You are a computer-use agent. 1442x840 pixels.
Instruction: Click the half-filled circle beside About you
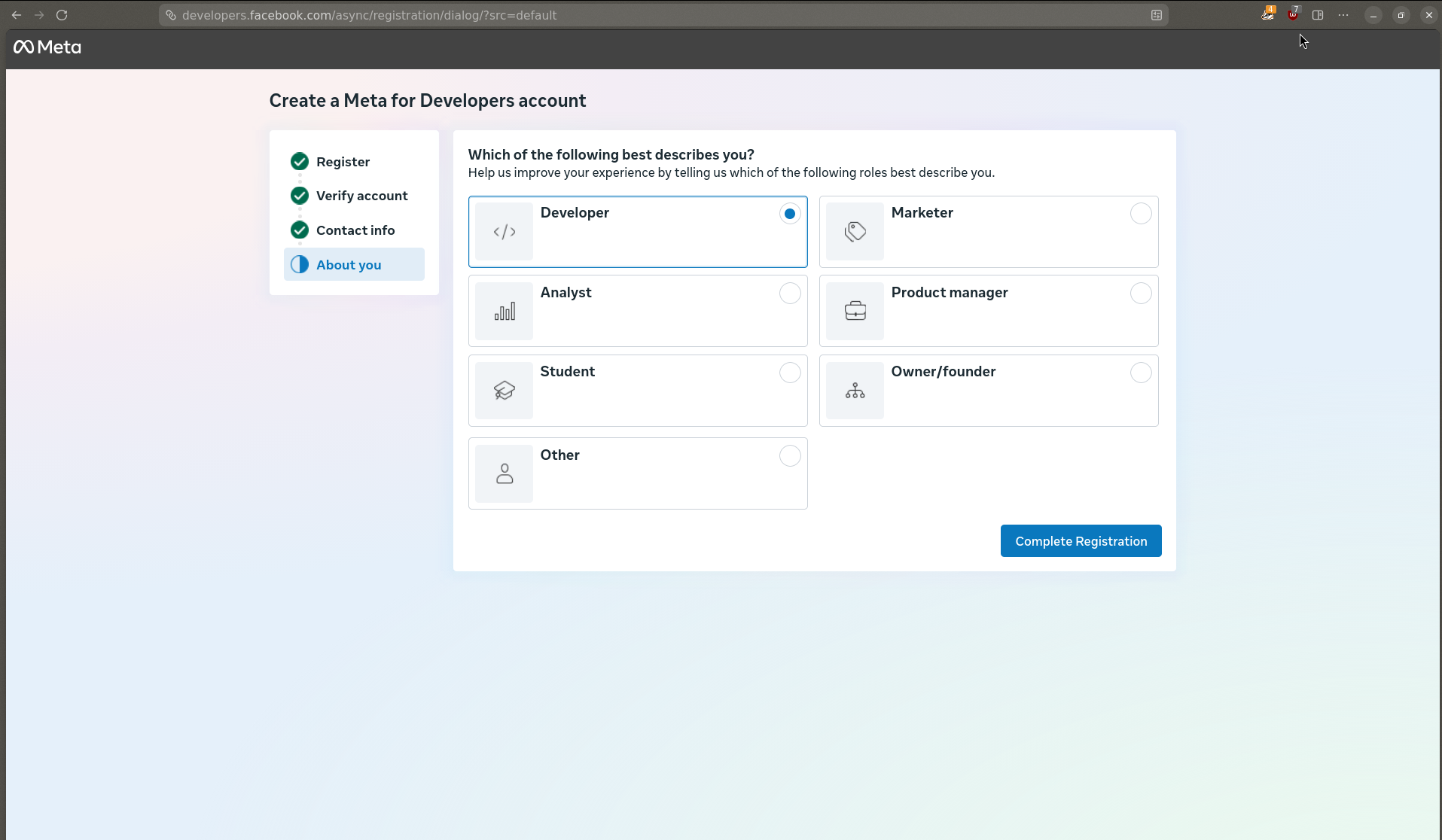pyautogui.click(x=300, y=264)
